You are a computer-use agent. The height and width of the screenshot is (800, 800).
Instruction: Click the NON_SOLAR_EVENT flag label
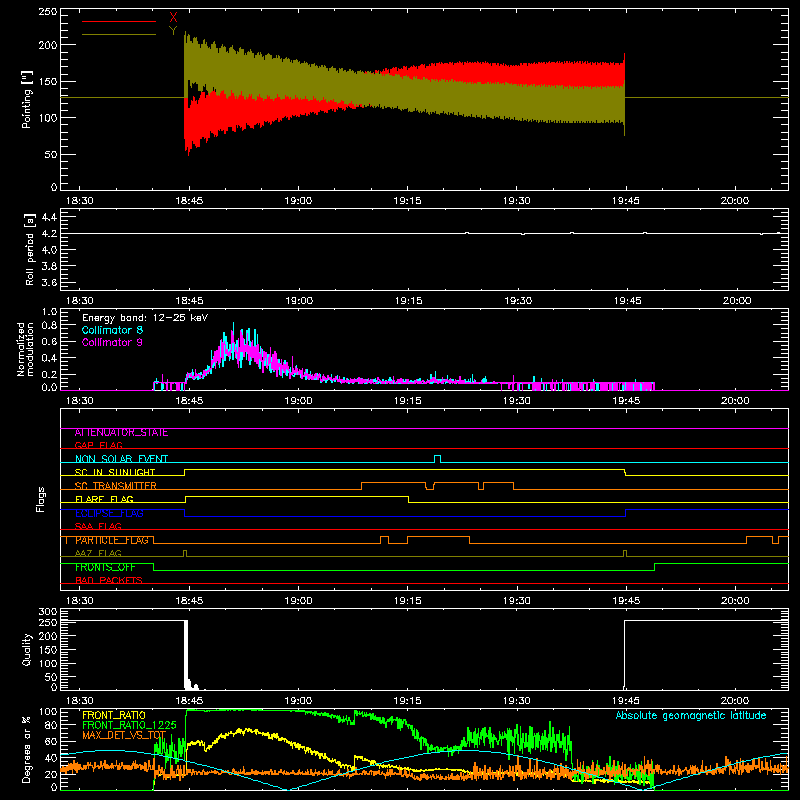click(x=121, y=459)
